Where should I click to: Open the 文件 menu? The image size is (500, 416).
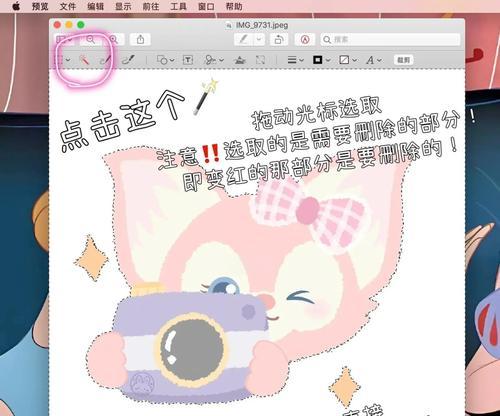pos(68,6)
